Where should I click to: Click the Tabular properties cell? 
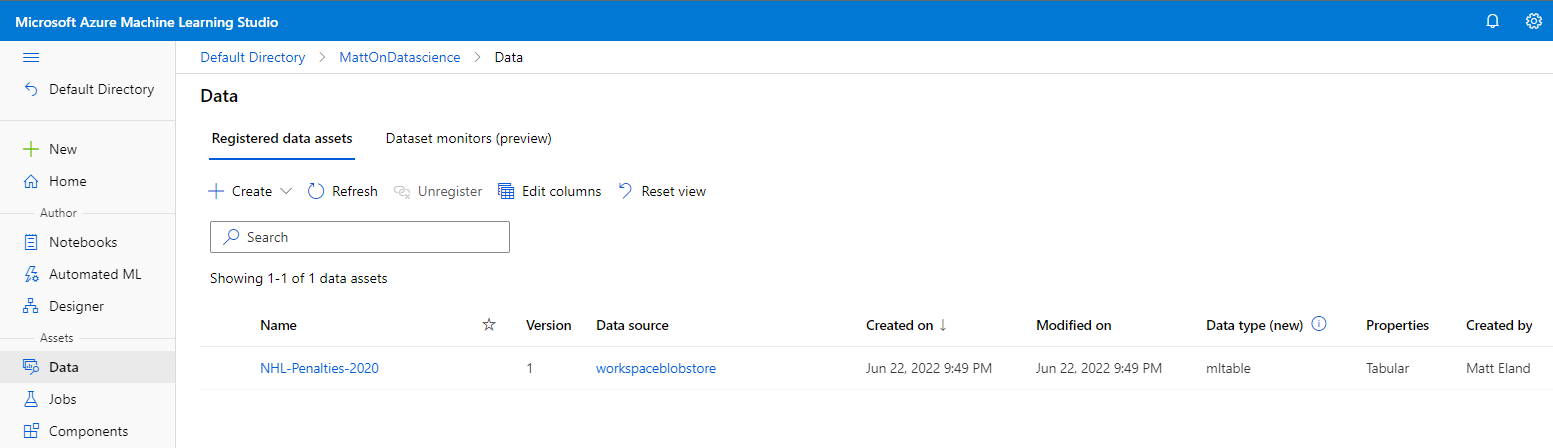pyautogui.click(x=1387, y=368)
